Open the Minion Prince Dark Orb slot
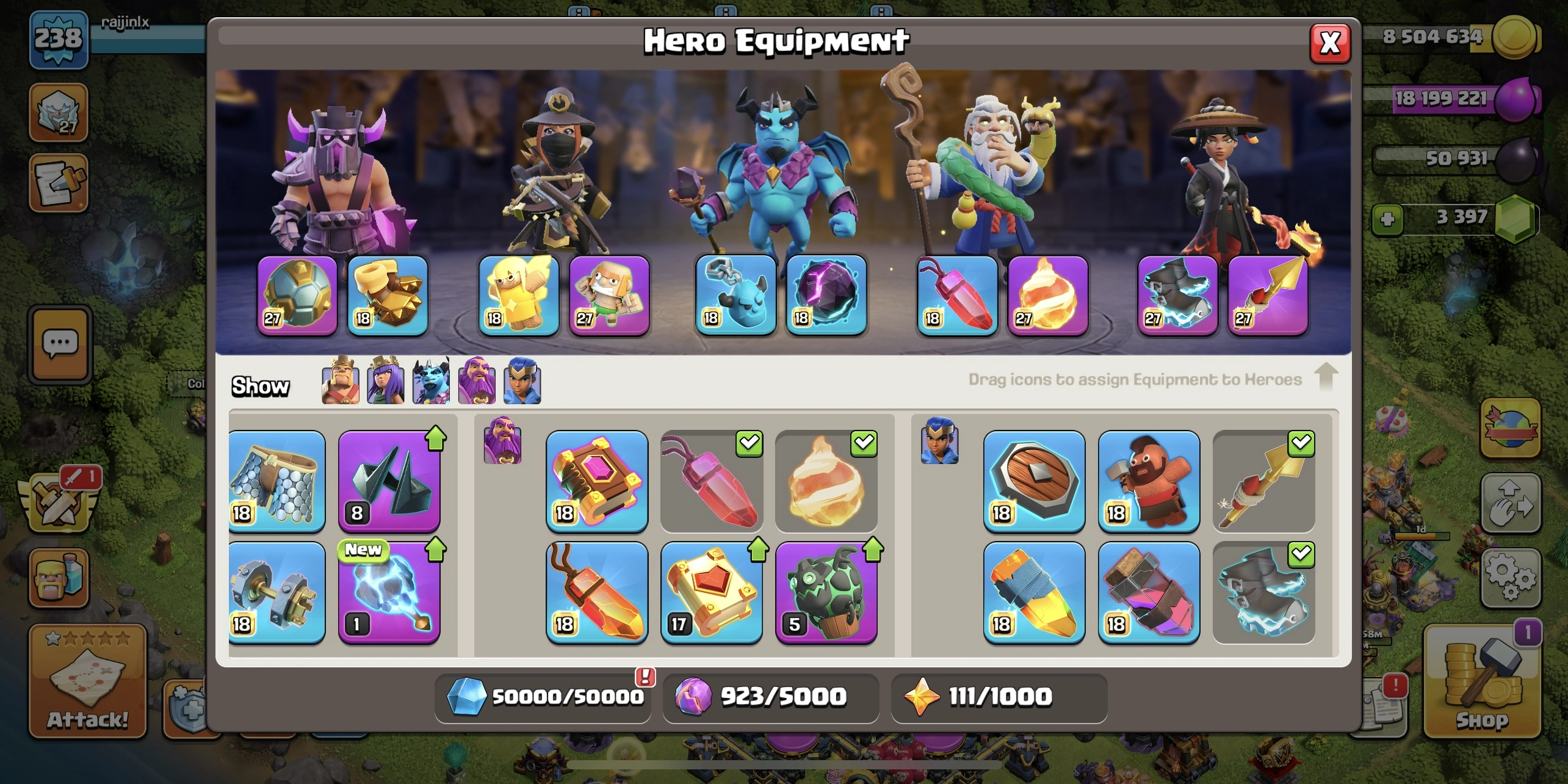The image size is (1568, 784). [826, 296]
